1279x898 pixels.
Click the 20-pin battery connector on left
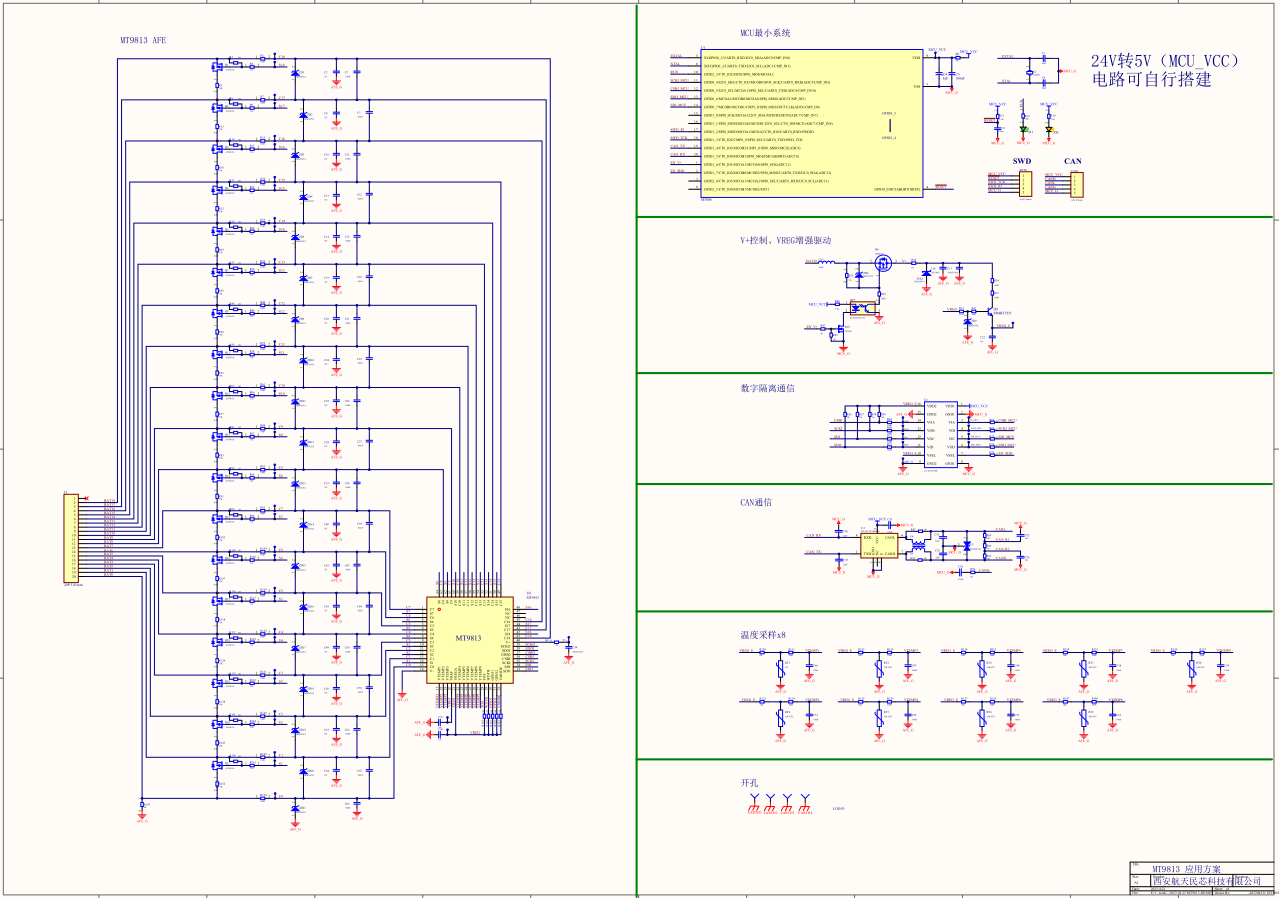[71, 538]
